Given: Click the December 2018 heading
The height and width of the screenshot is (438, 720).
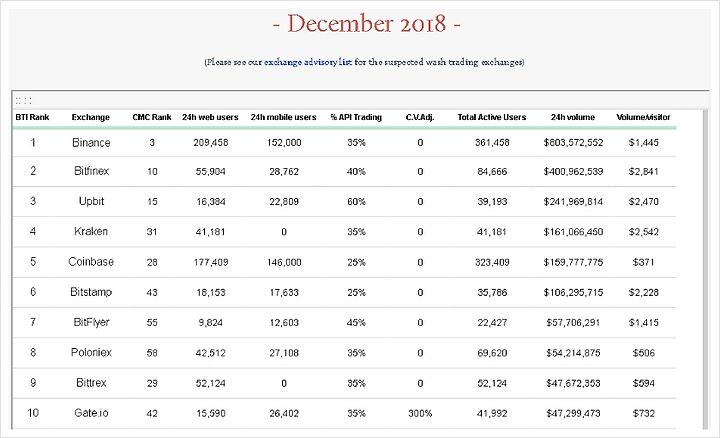Looking at the screenshot, I should click(x=366, y=23).
